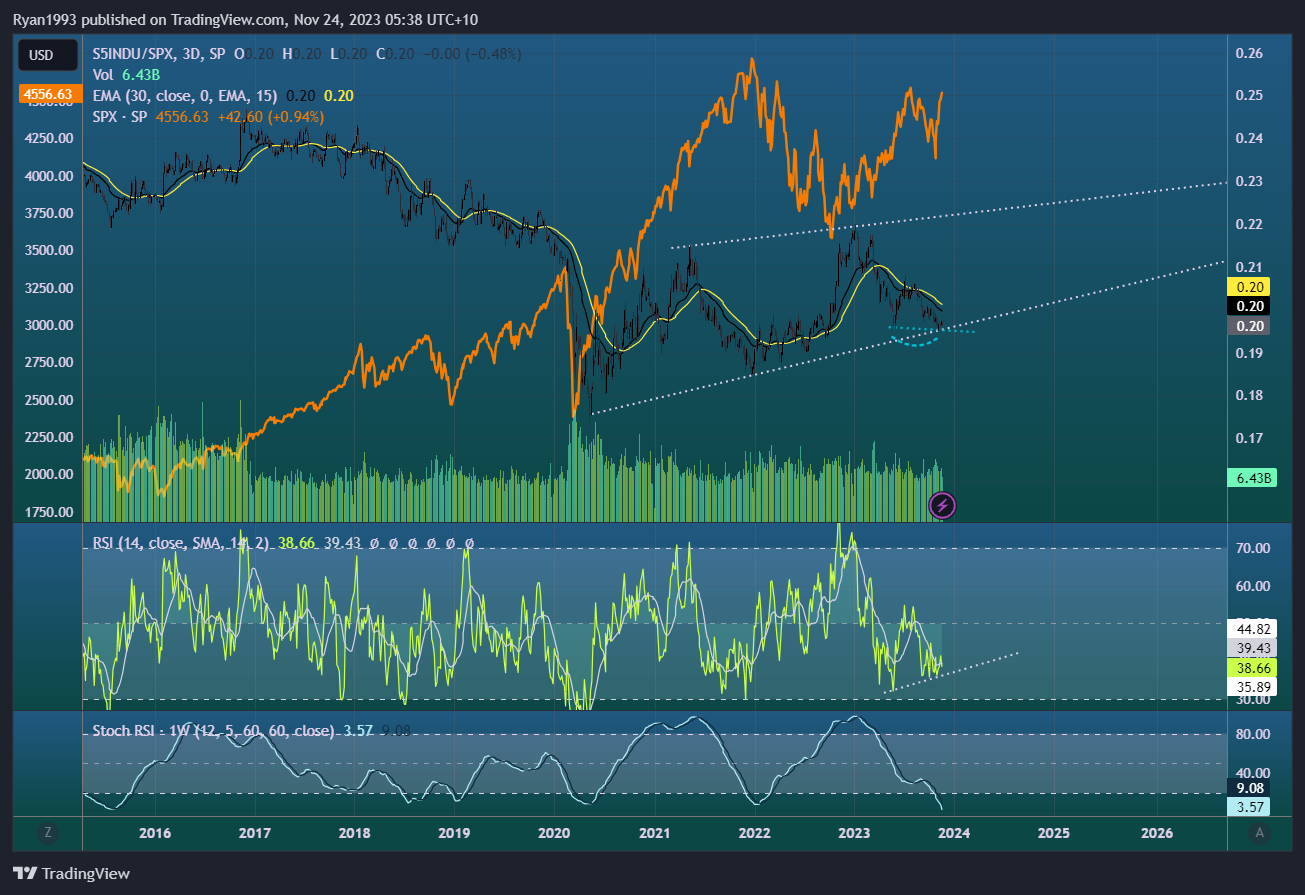This screenshot has height=895, width=1305.
Task: Select the S5INDU/SPX, 3D, SP legend title
Action: tap(161, 54)
